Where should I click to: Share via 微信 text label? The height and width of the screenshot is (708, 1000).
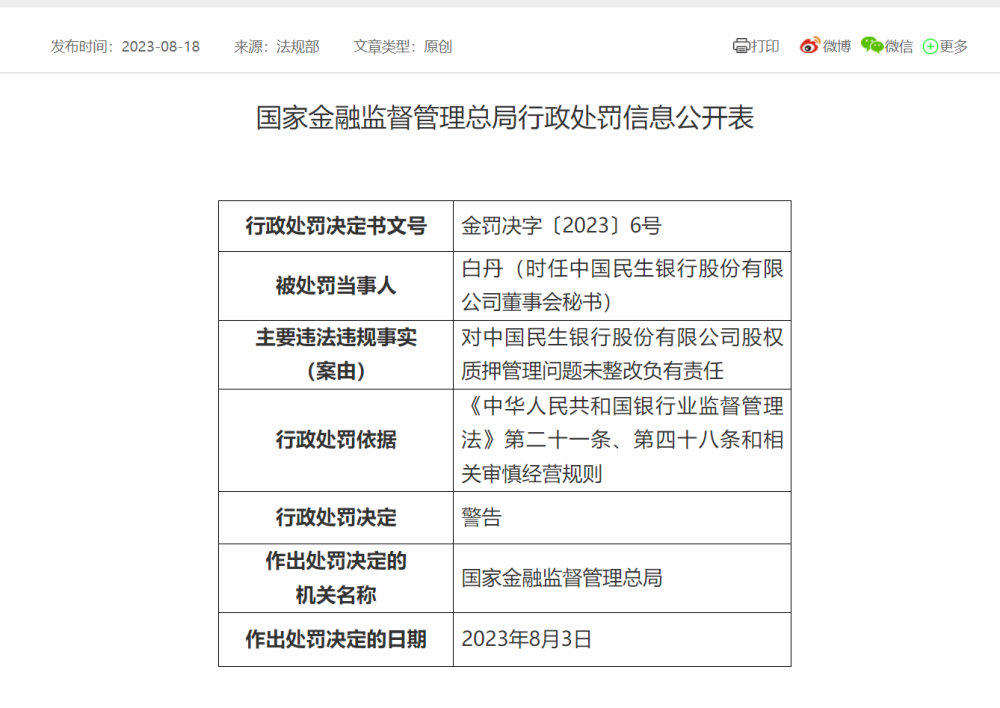tap(899, 46)
